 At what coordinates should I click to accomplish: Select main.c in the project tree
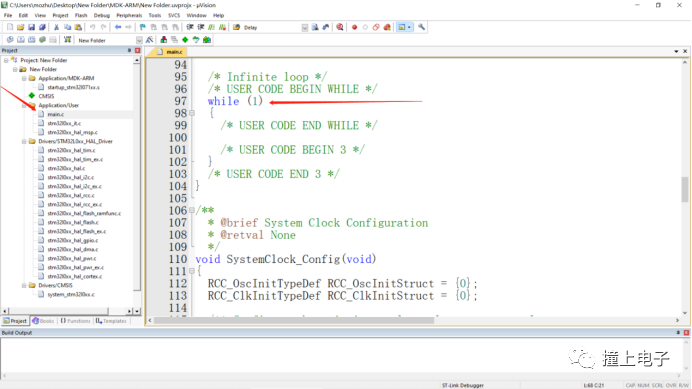(56, 114)
